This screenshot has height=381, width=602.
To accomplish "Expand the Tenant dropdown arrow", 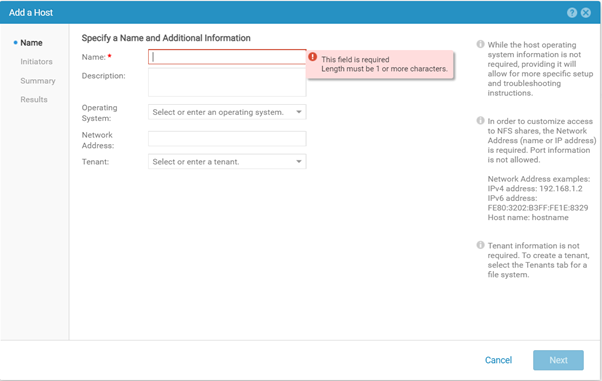I will 299,161.
